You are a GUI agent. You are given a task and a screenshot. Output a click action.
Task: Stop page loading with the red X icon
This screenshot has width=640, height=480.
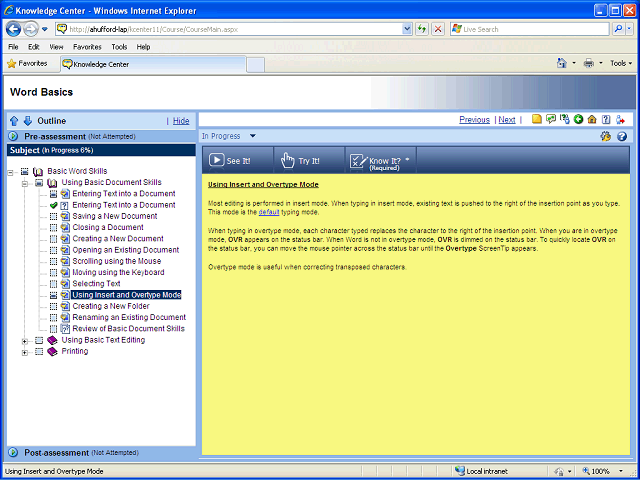click(438, 29)
